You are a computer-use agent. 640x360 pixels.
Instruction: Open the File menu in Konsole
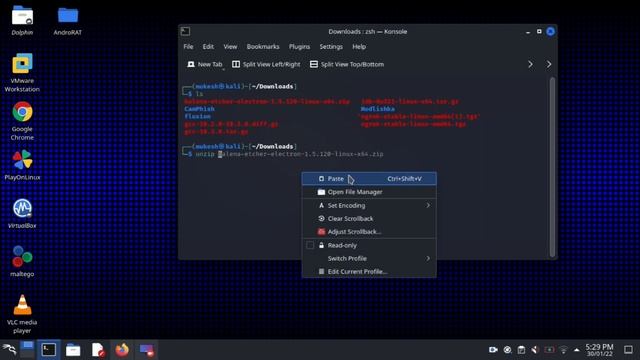tap(188, 47)
